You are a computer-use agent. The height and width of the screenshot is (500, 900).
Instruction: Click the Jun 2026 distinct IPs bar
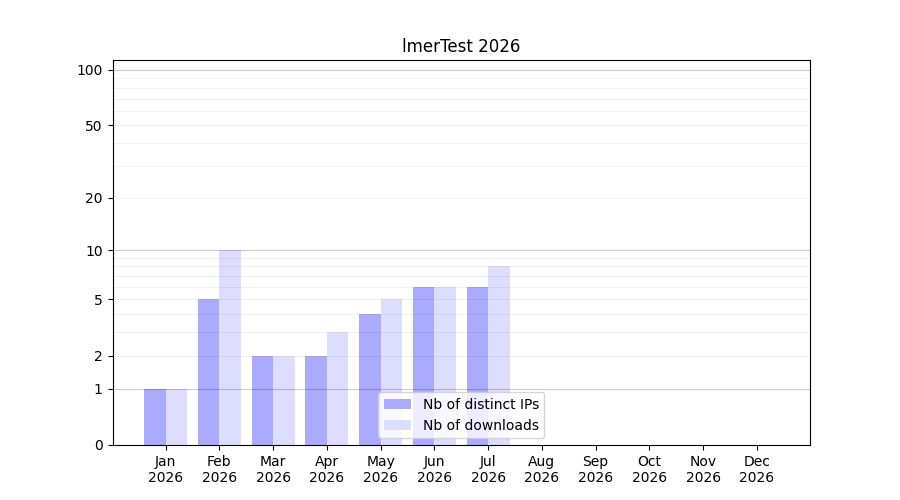(x=424, y=366)
